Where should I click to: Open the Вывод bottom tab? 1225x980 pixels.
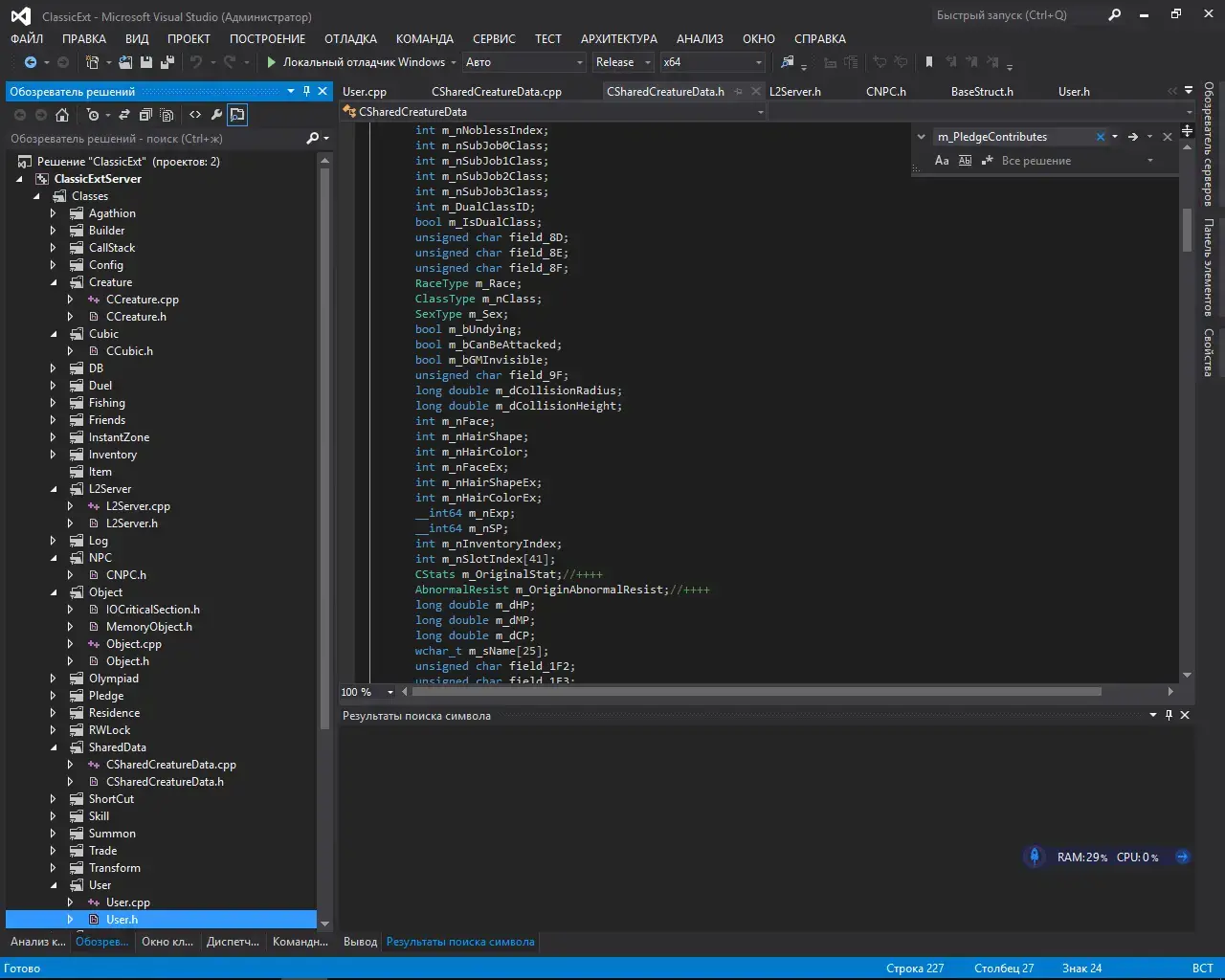tap(360, 942)
